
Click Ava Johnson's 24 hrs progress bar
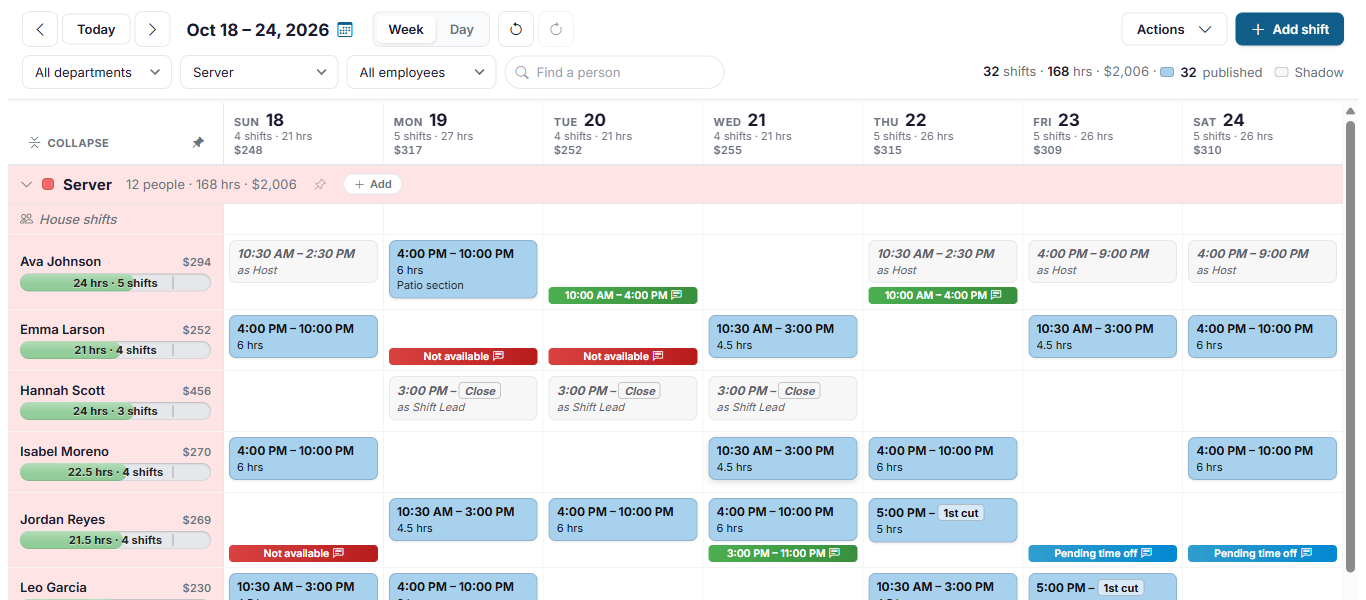click(115, 282)
